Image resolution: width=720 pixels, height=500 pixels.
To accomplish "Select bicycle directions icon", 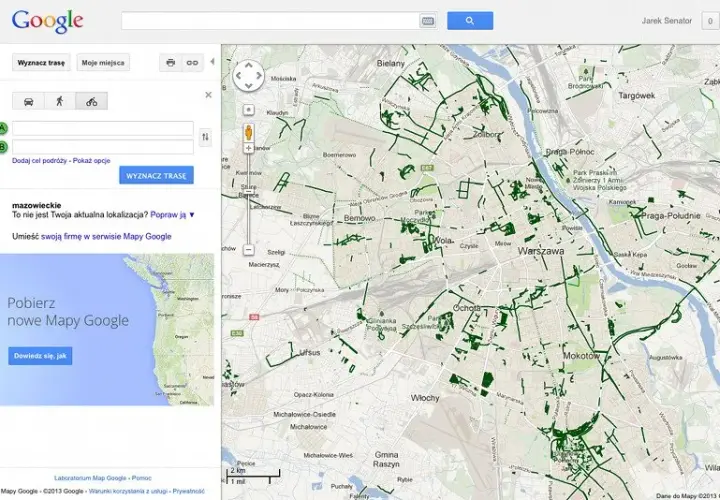I will click(x=91, y=101).
